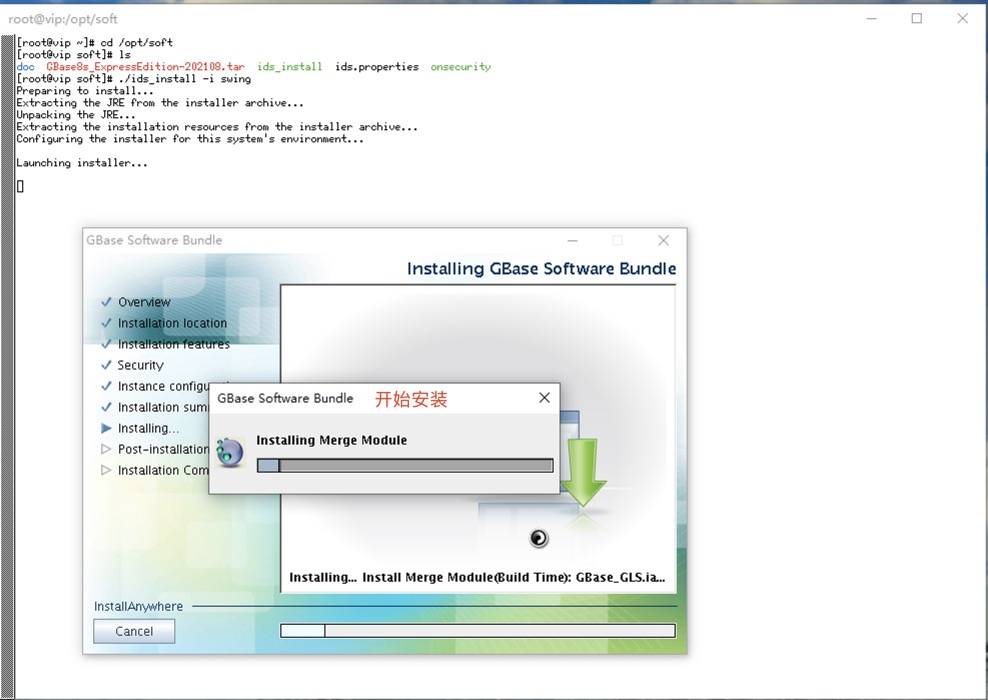Click the installer globe icon in the dialog
The width and height of the screenshot is (988, 700).
pos(230,452)
